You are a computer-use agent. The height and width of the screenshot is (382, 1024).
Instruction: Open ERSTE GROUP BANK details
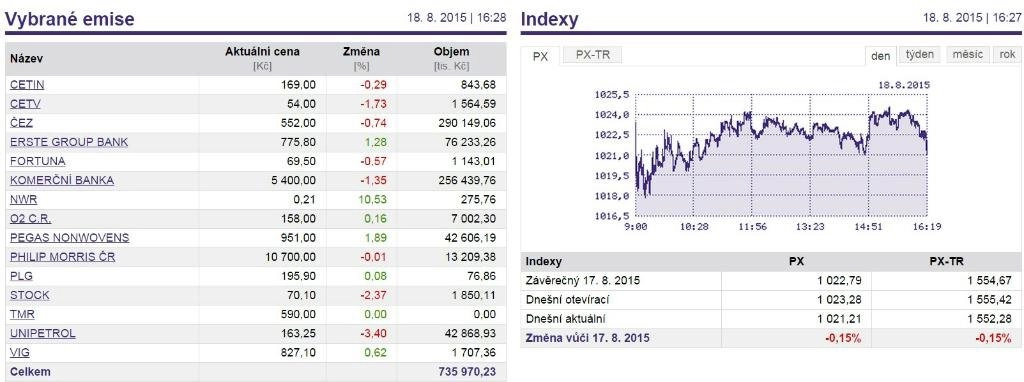[x=69, y=142]
